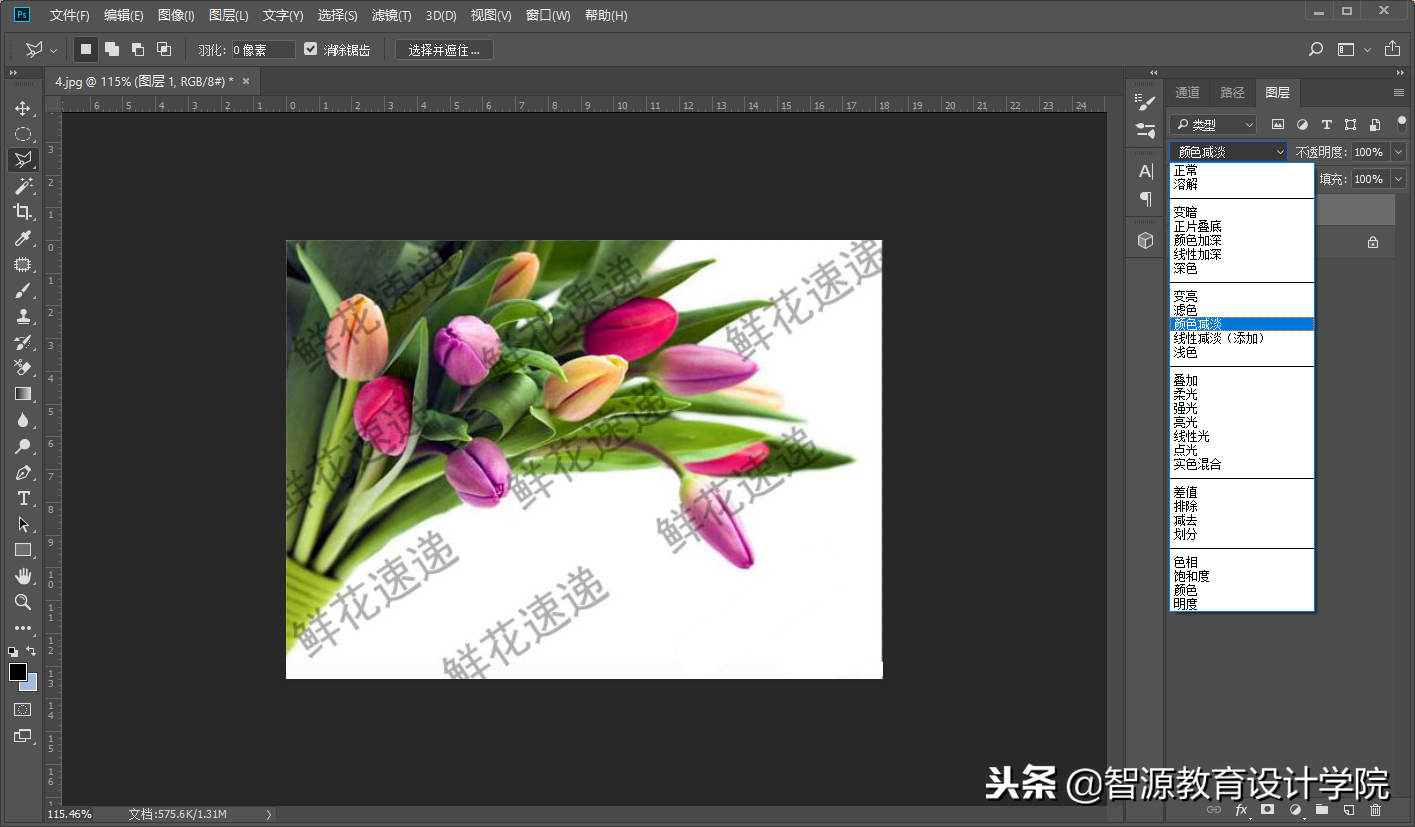This screenshot has width=1415, height=827.
Task: Select the Hand tool
Action: tap(22, 576)
